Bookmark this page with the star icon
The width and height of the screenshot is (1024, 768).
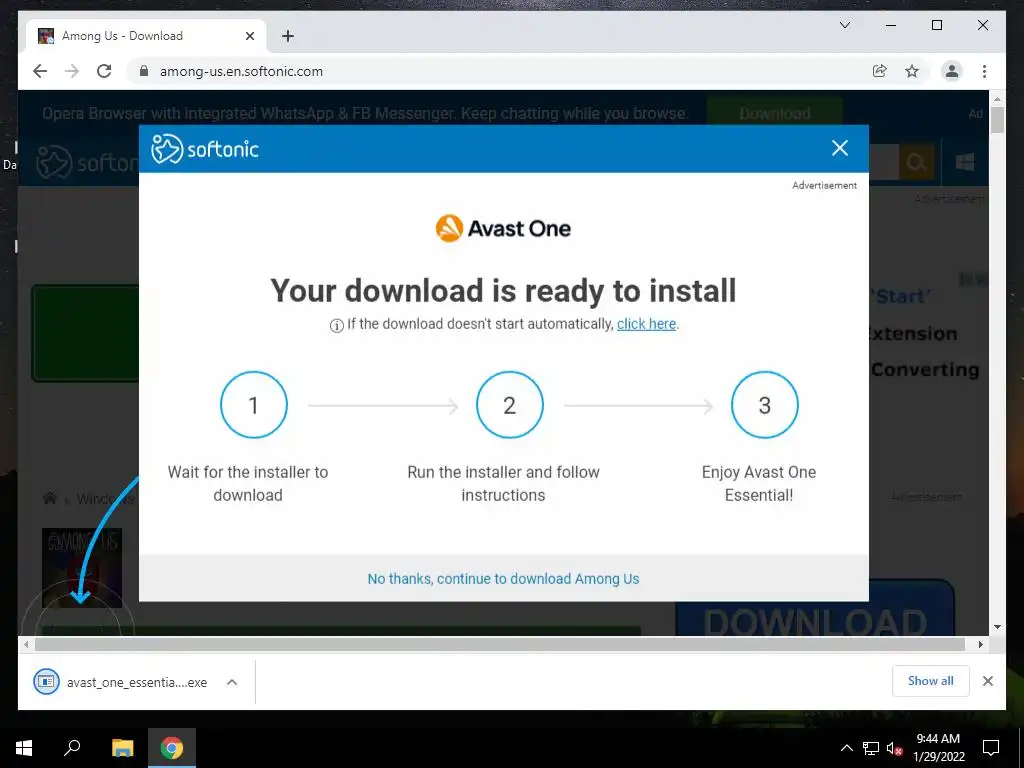point(912,71)
